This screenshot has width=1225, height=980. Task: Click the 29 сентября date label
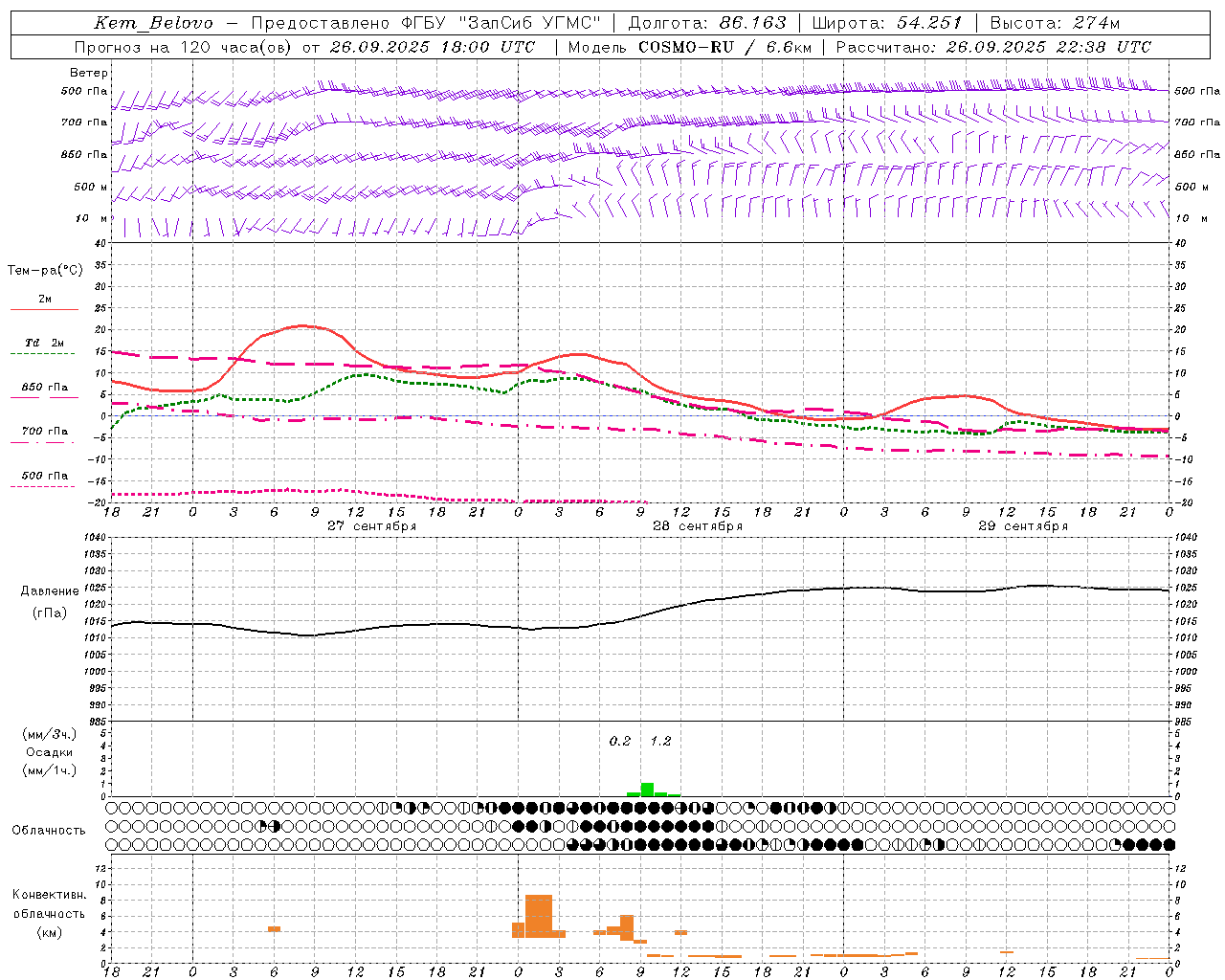click(x=1023, y=526)
